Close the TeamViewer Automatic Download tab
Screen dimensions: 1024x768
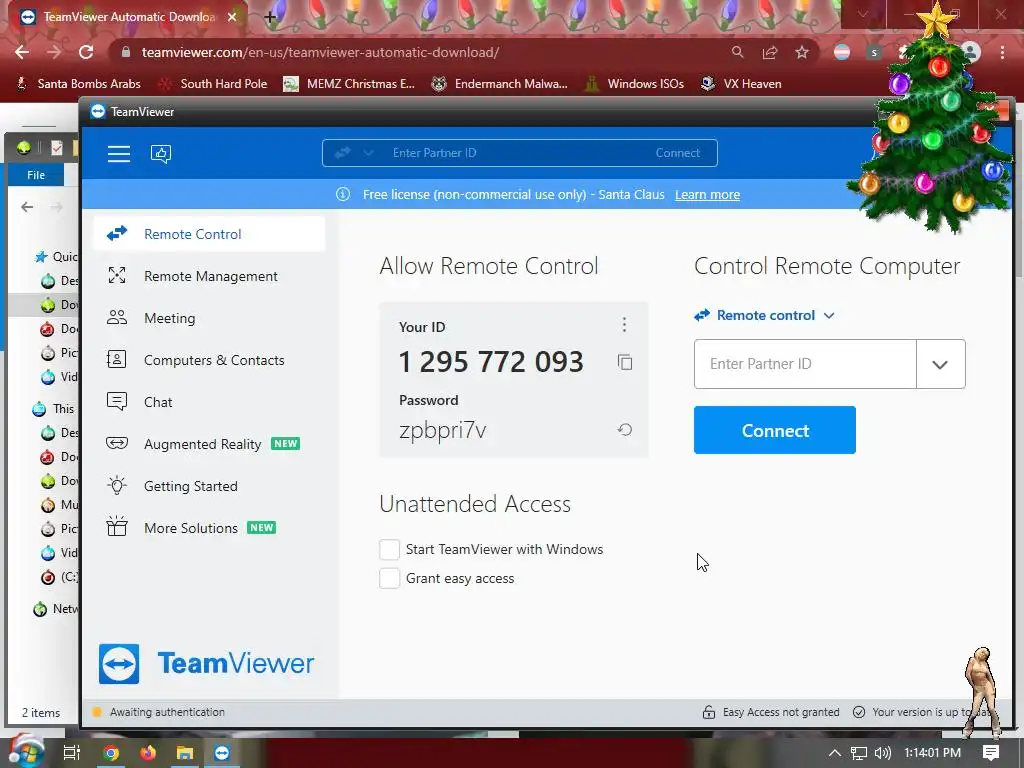(232, 17)
